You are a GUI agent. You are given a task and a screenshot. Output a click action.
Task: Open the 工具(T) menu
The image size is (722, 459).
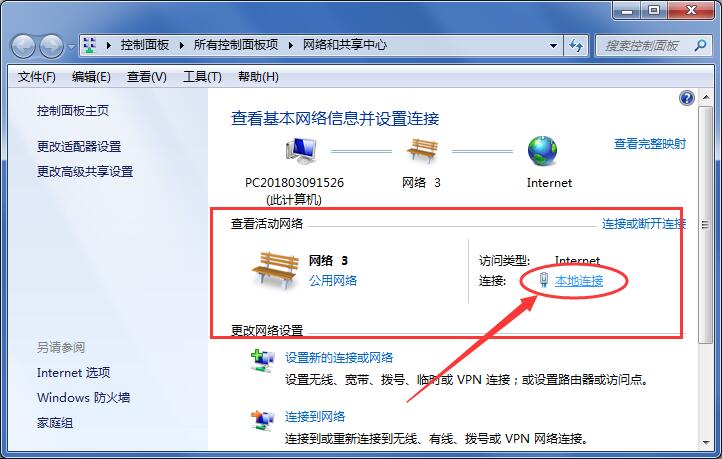coord(202,77)
